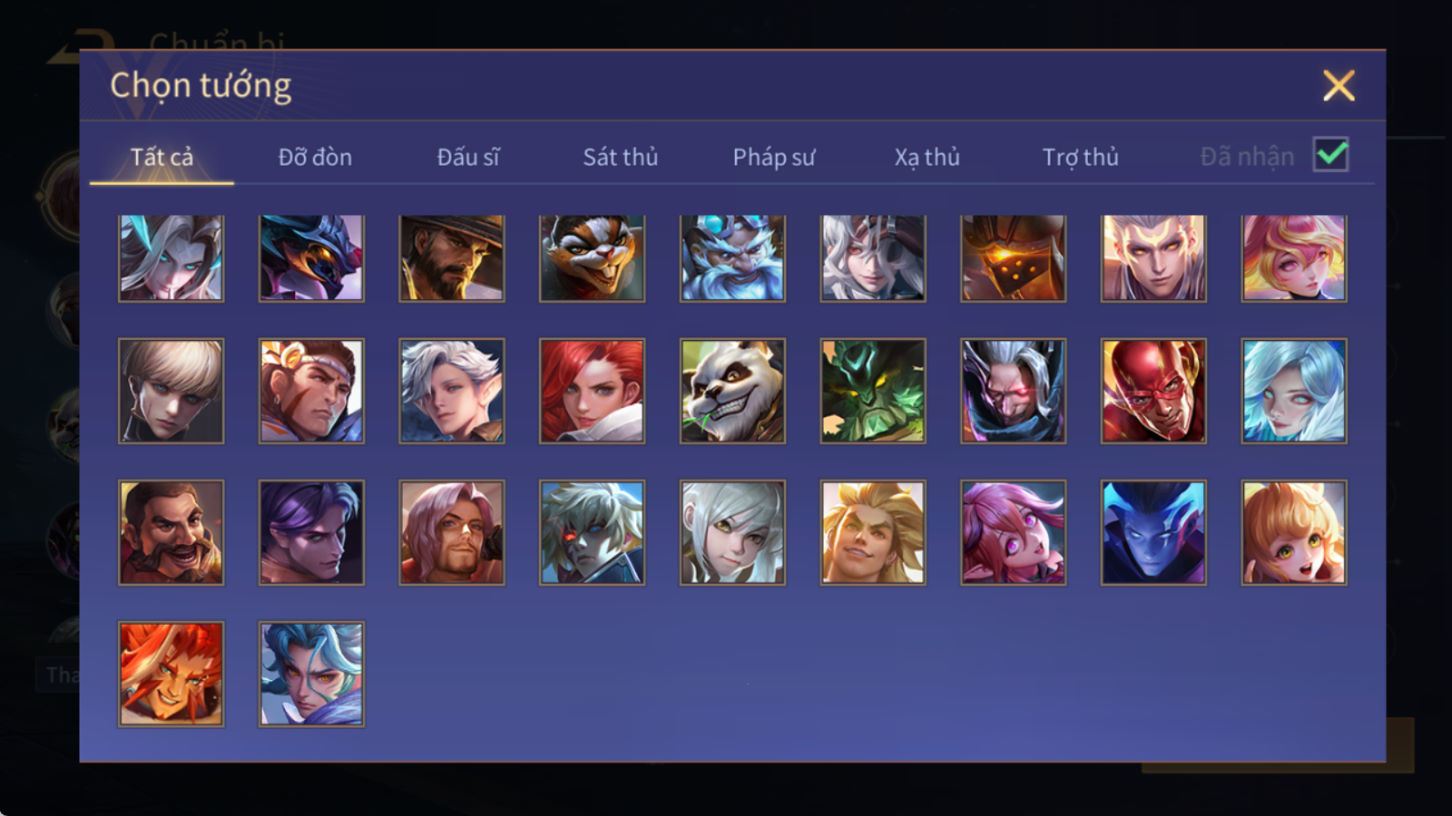This screenshot has width=1452, height=816.
Task: Switch to the Đỡ đòn tab
Action: coord(315,157)
